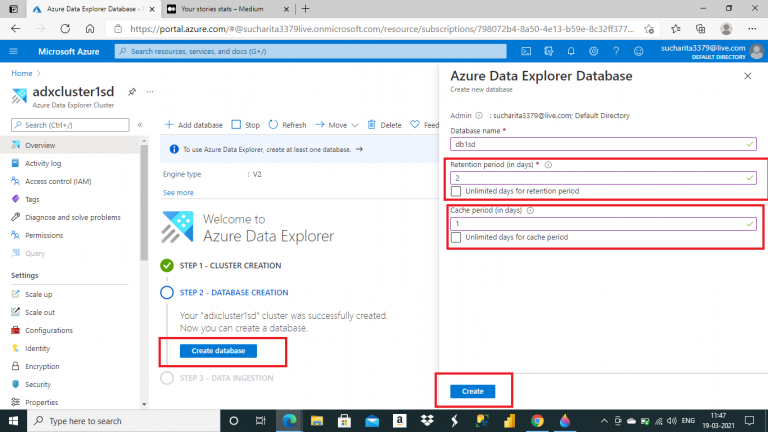Show info for Retention period
The height and width of the screenshot is (432, 768).
548,165
